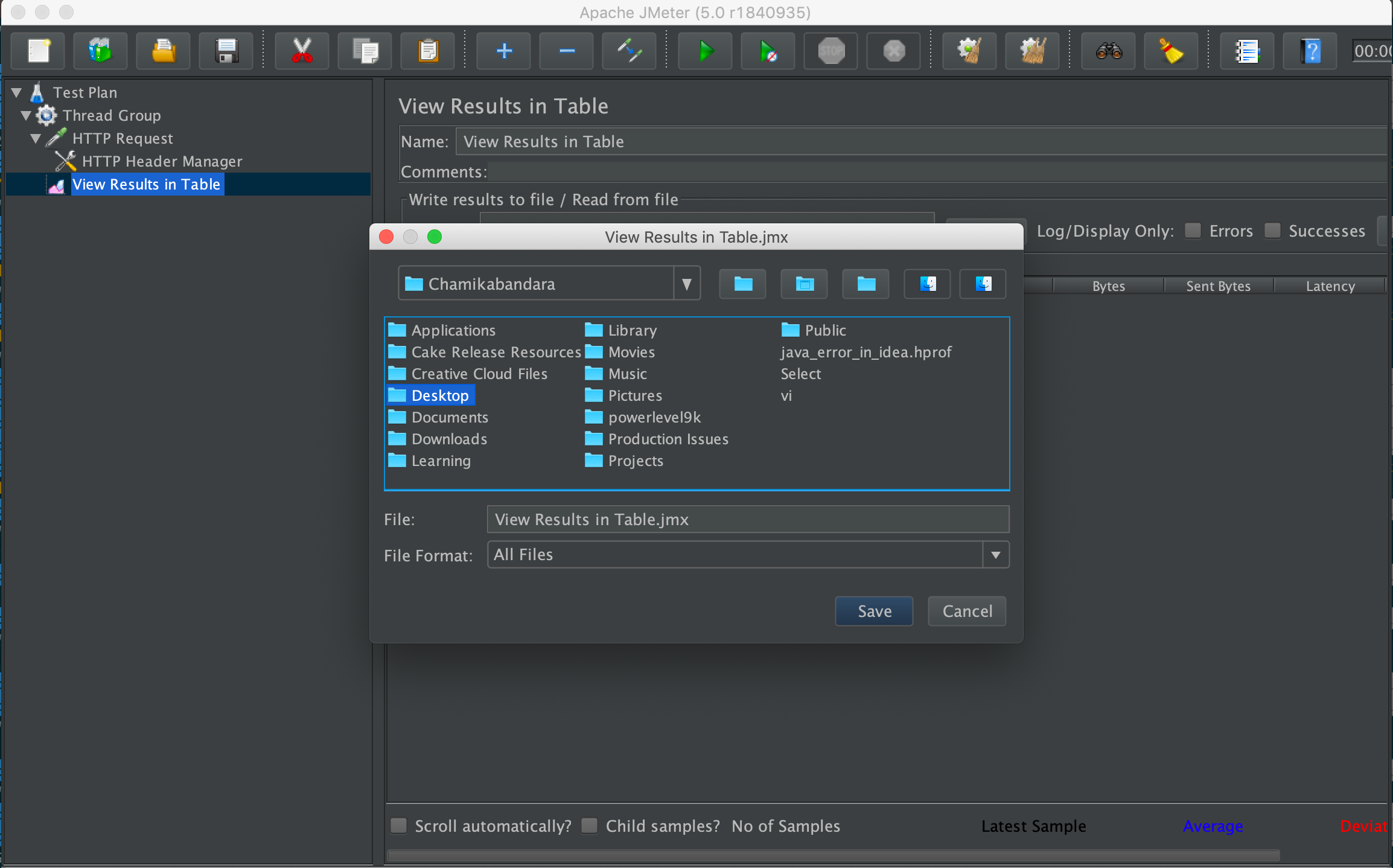The height and width of the screenshot is (868, 1393).
Task: Start the test with the green play icon
Action: [x=706, y=51]
